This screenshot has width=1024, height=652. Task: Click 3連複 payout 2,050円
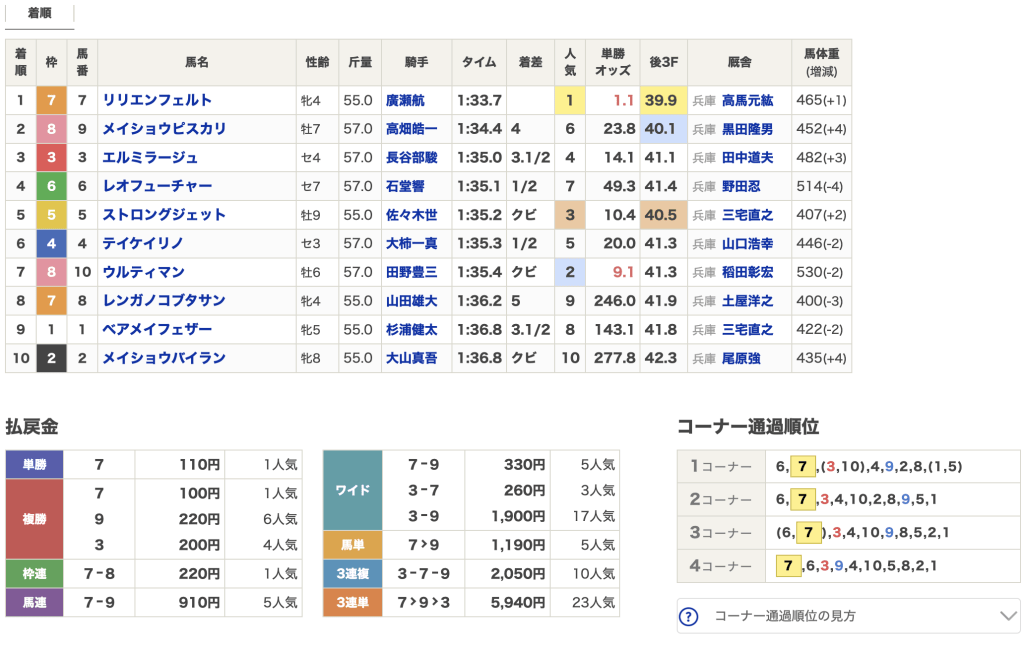click(518, 574)
